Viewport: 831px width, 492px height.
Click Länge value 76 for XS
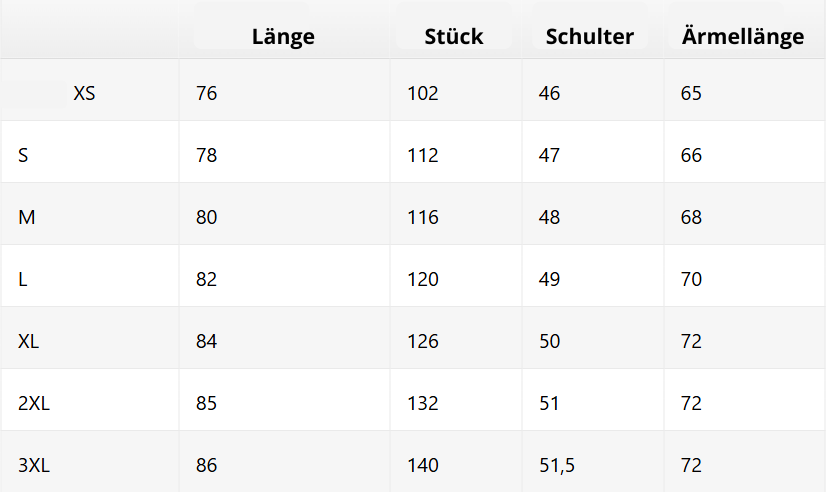[207, 94]
